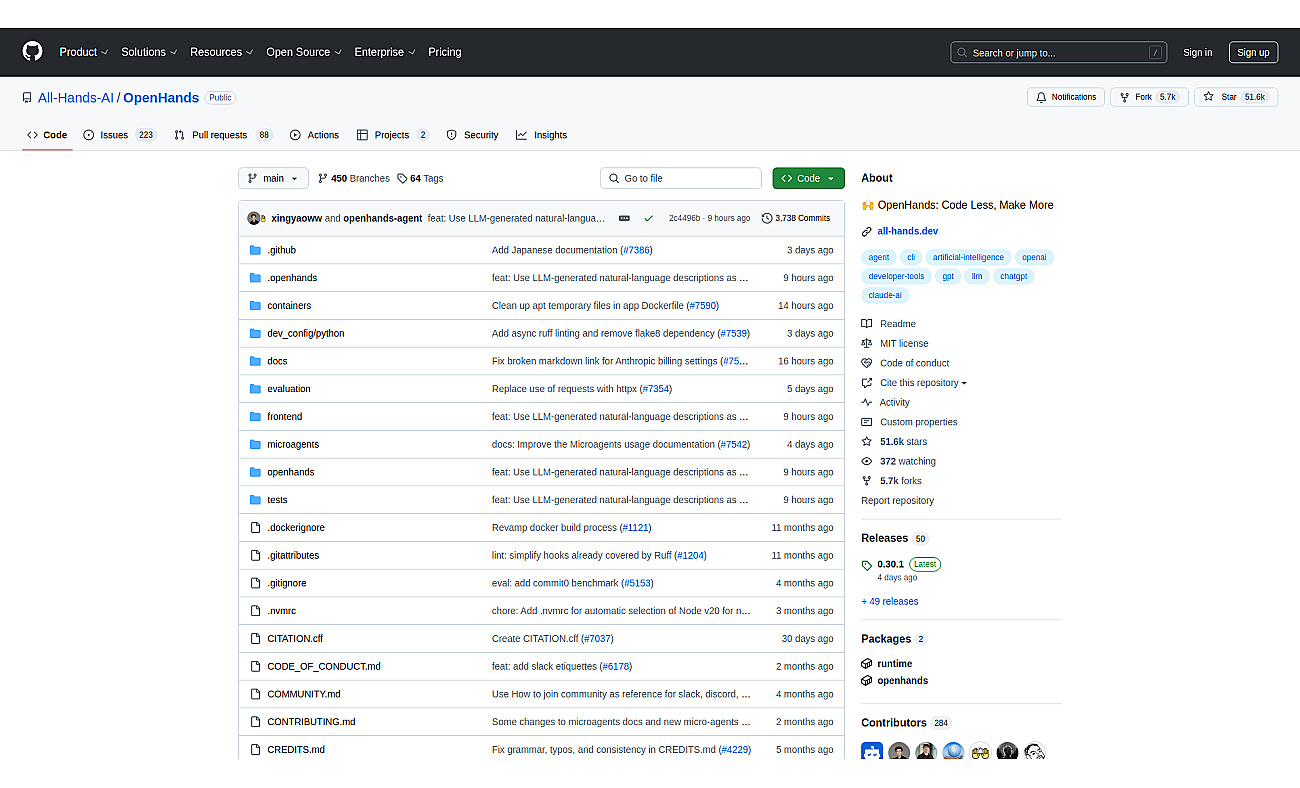Open CONTRIBUTING.md file

tap(311, 722)
